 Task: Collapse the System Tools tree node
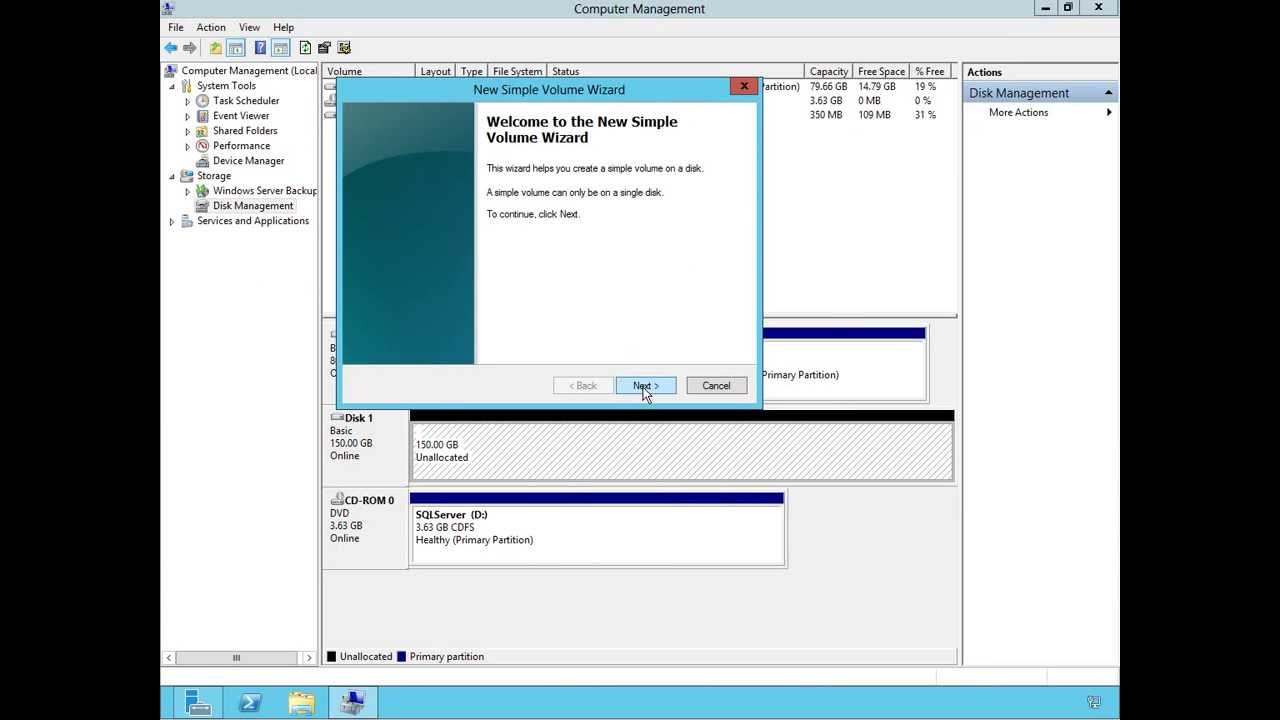tap(172, 87)
